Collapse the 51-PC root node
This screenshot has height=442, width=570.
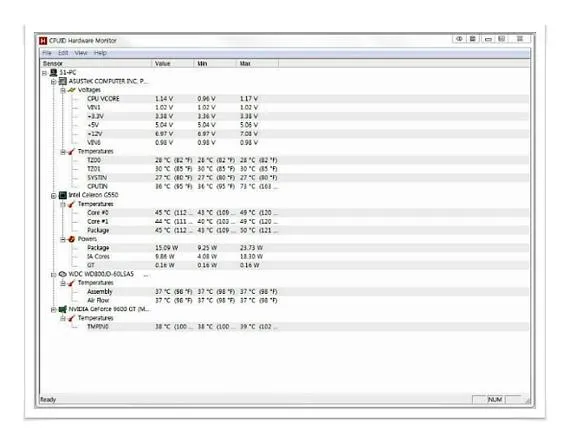point(44,73)
